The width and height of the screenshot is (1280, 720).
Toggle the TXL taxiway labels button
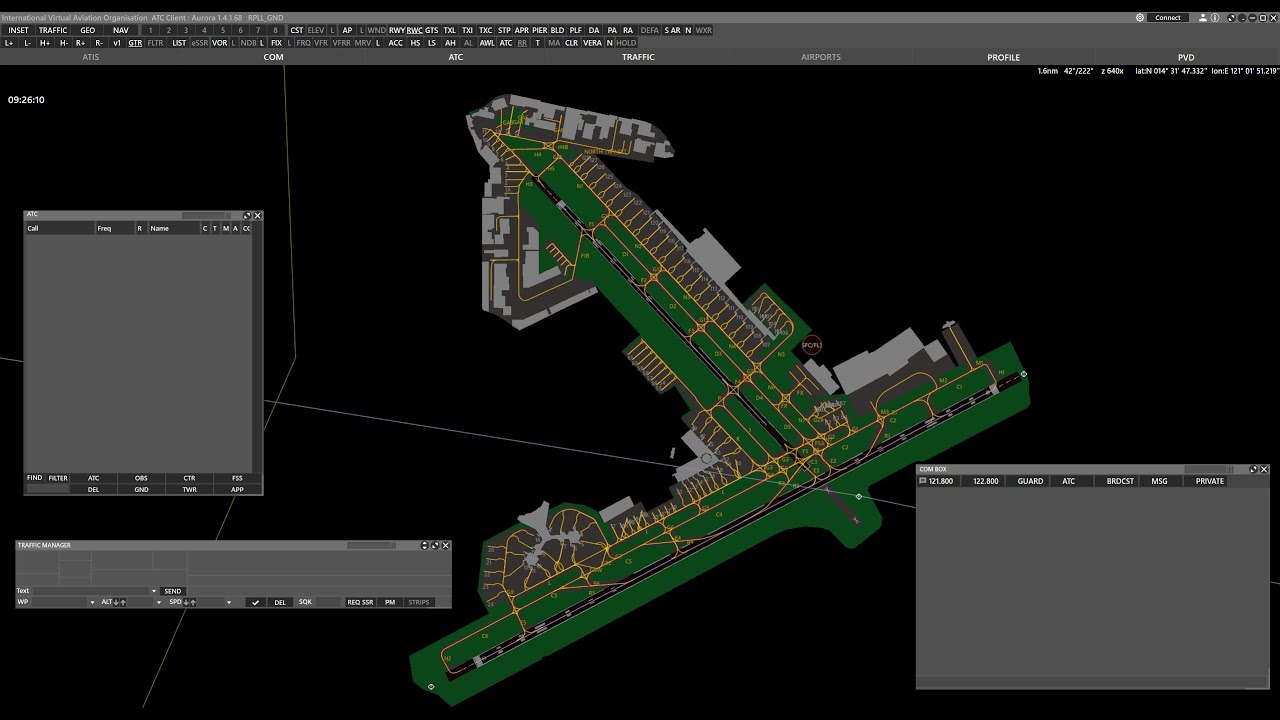click(450, 30)
